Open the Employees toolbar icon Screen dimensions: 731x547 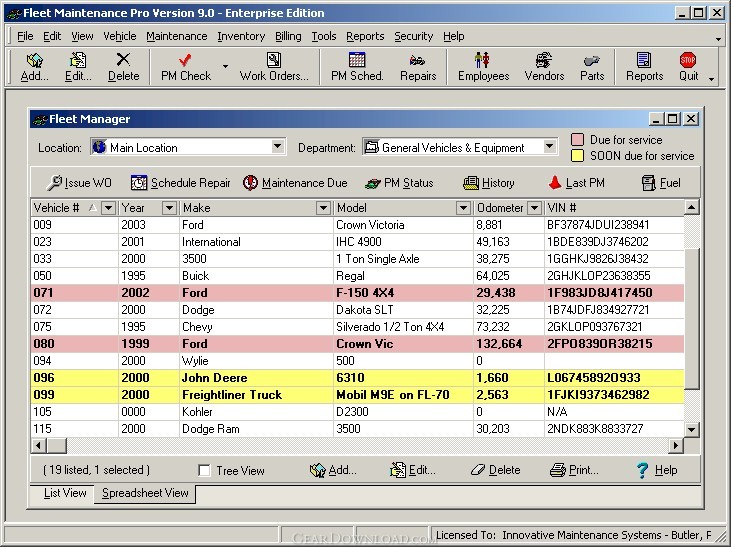point(483,67)
